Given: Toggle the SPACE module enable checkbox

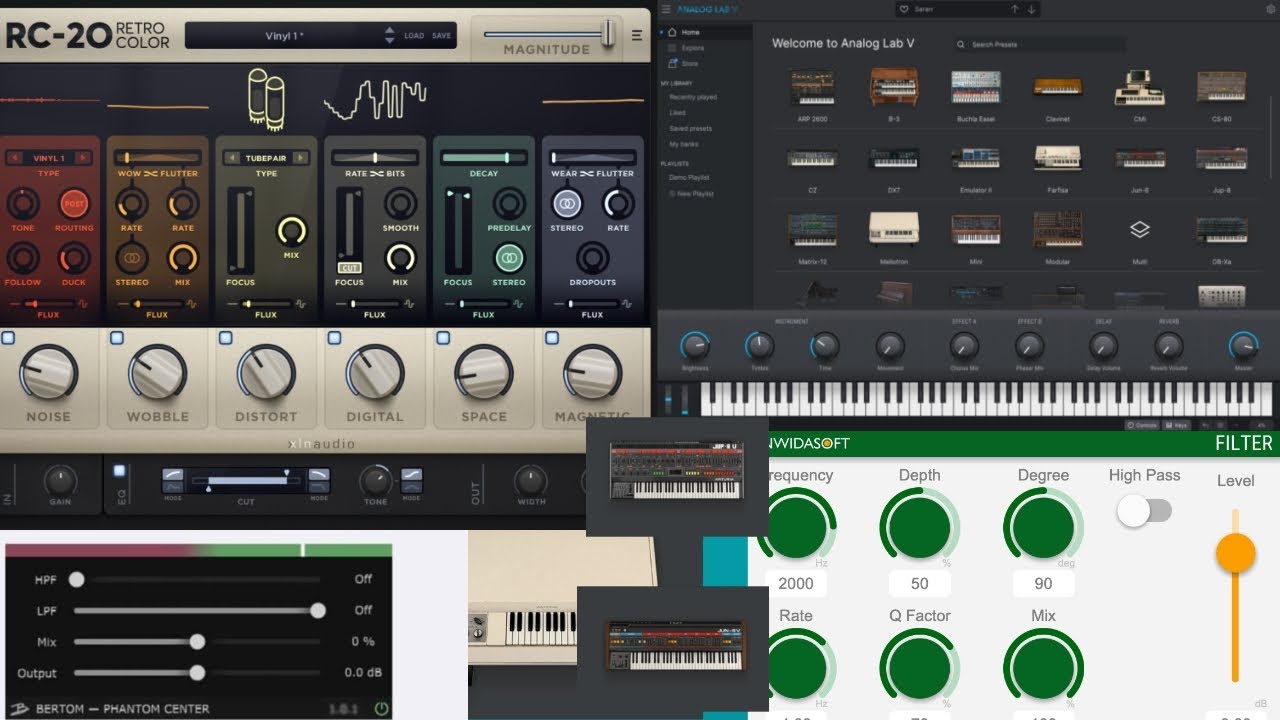Looking at the screenshot, I should pyautogui.click(x=442, y=338).
